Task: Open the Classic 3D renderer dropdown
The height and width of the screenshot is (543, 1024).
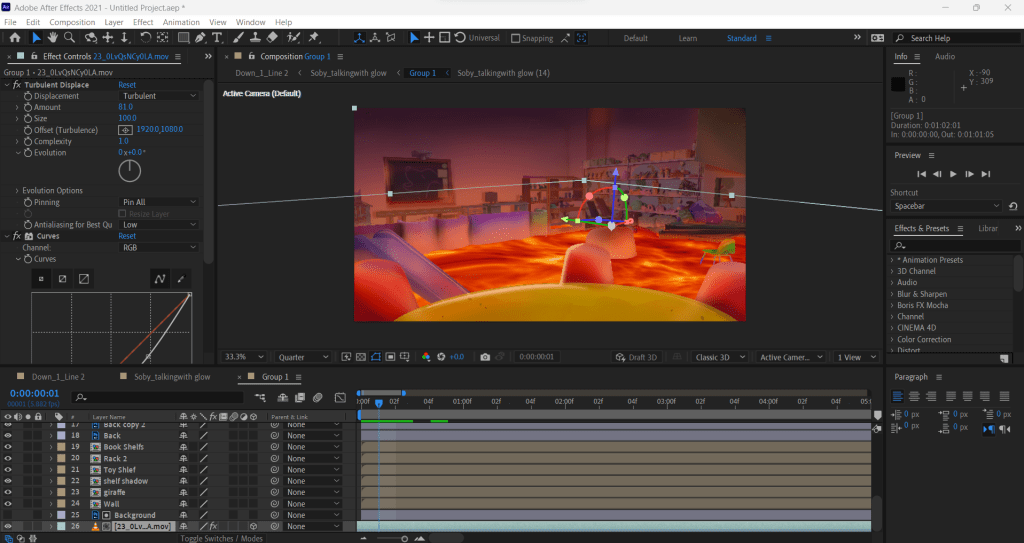Action: click(x=717, y=357)
